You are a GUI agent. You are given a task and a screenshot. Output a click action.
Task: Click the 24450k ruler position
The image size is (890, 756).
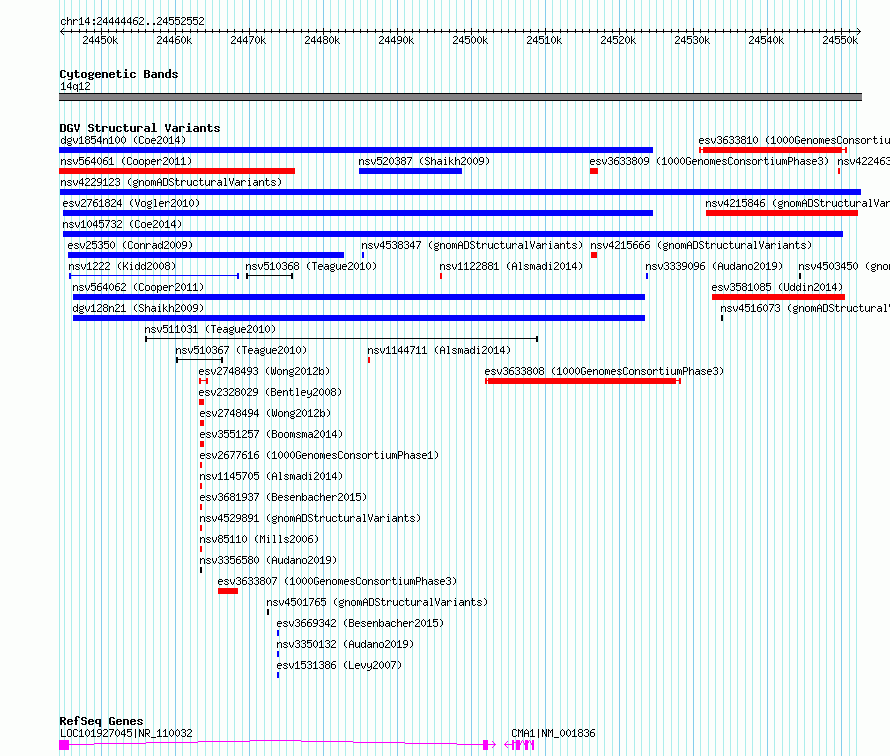point(100,40)
